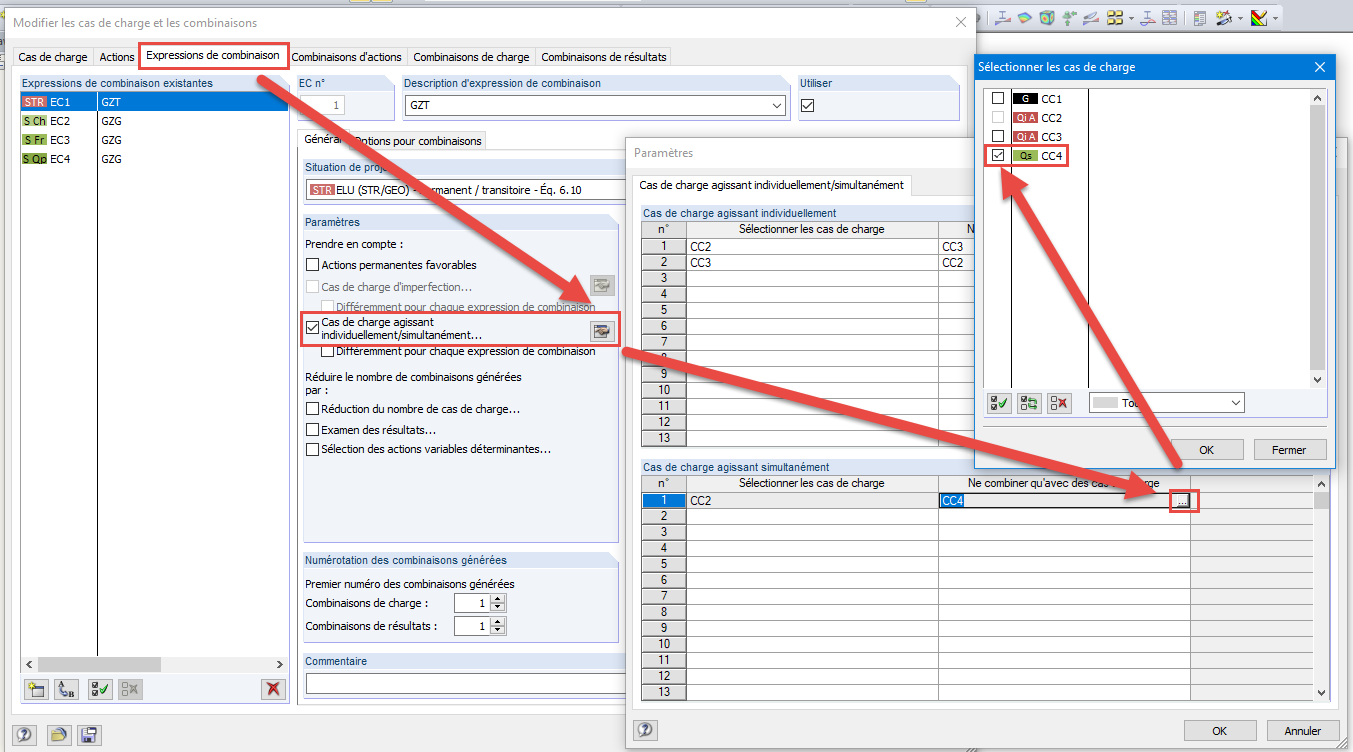Switch to the Cas de charge tab

[53, 57]
